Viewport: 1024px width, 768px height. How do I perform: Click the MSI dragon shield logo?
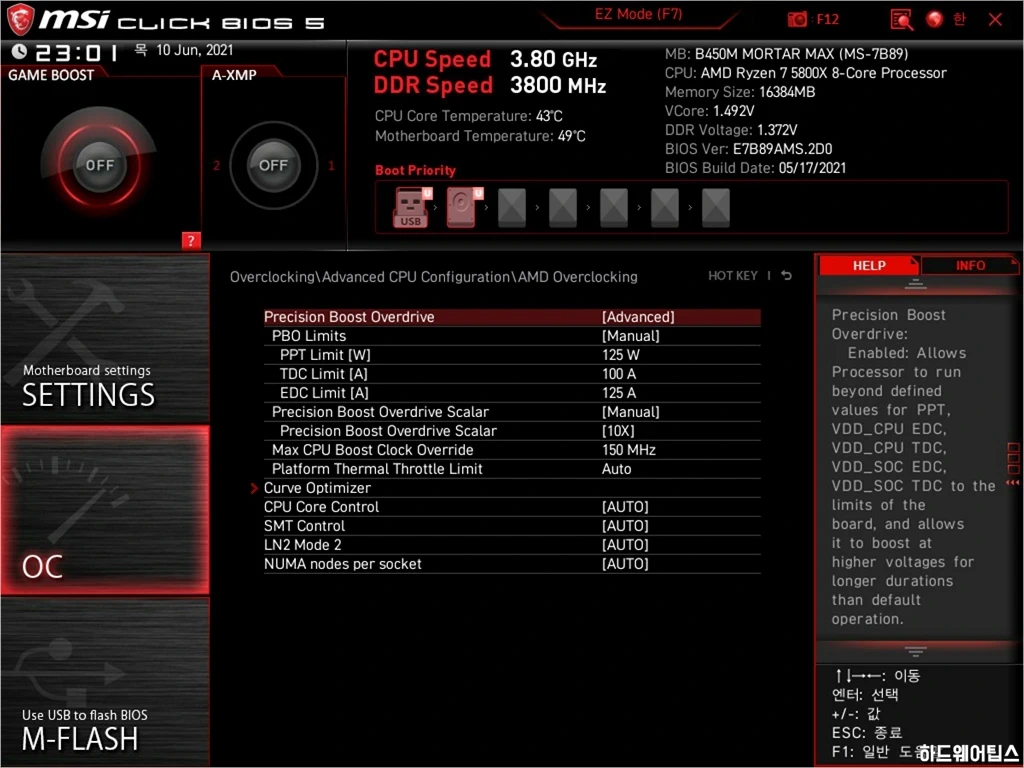point(20,20)
